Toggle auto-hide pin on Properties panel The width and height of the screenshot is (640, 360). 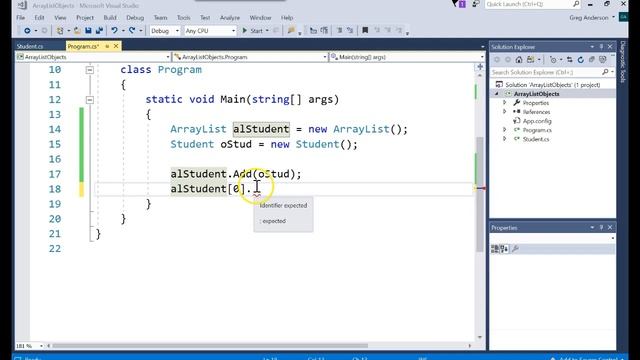point(601,227)
